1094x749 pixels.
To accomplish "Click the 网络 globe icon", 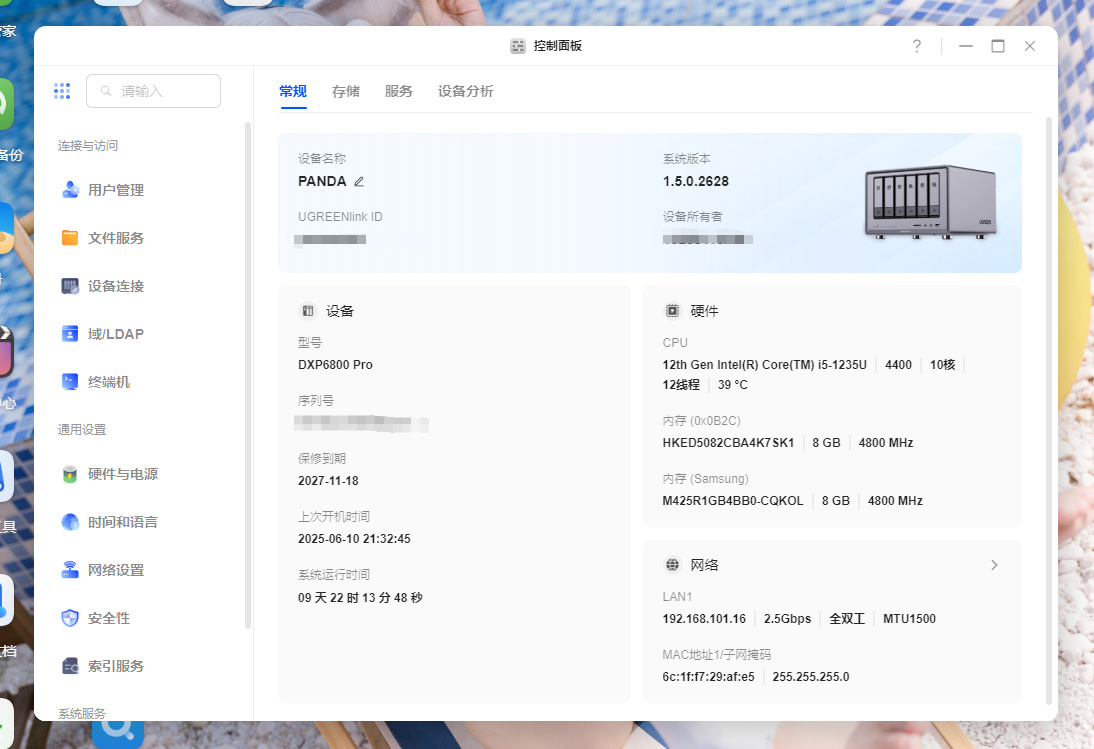I will (x=673, y=565).
